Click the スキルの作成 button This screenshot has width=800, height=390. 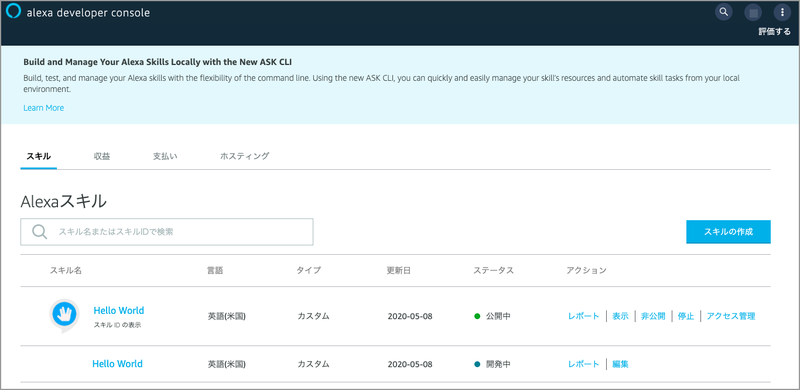[x=728, y=232]
